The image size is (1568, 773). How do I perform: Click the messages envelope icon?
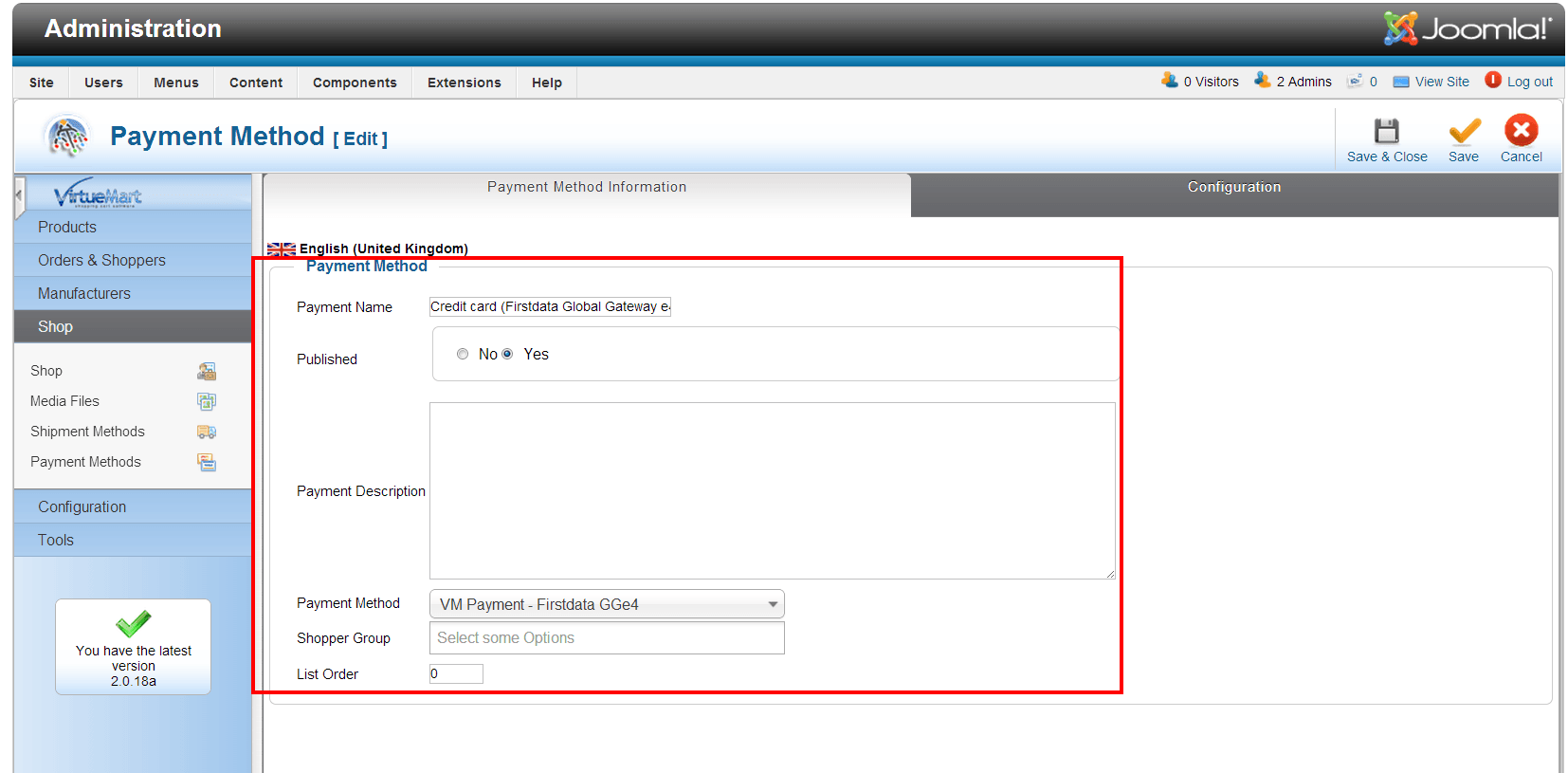[x=1356, y=82]
